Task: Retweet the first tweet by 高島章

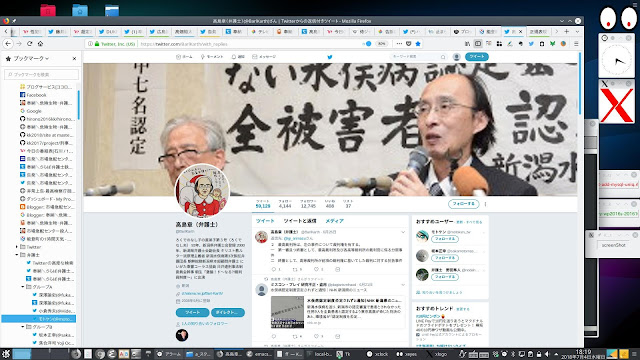Action: click(295, 269)
